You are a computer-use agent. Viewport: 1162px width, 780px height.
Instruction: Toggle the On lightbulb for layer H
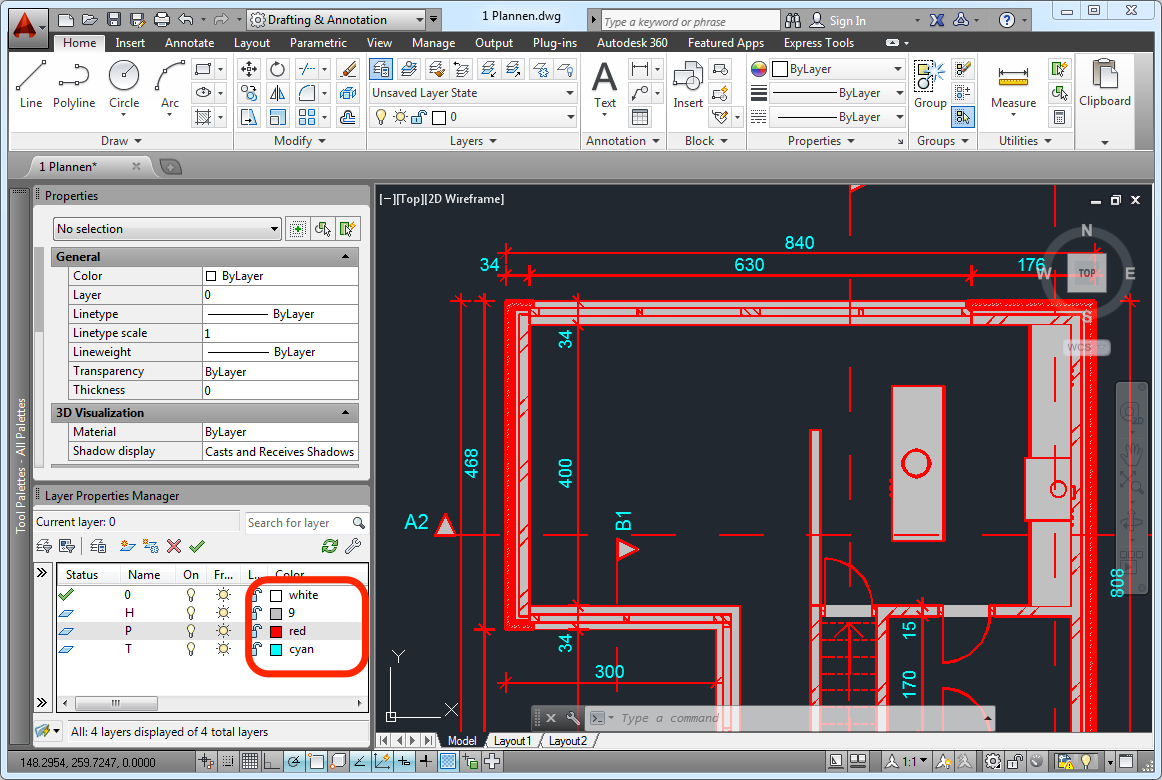click(190, 613)
